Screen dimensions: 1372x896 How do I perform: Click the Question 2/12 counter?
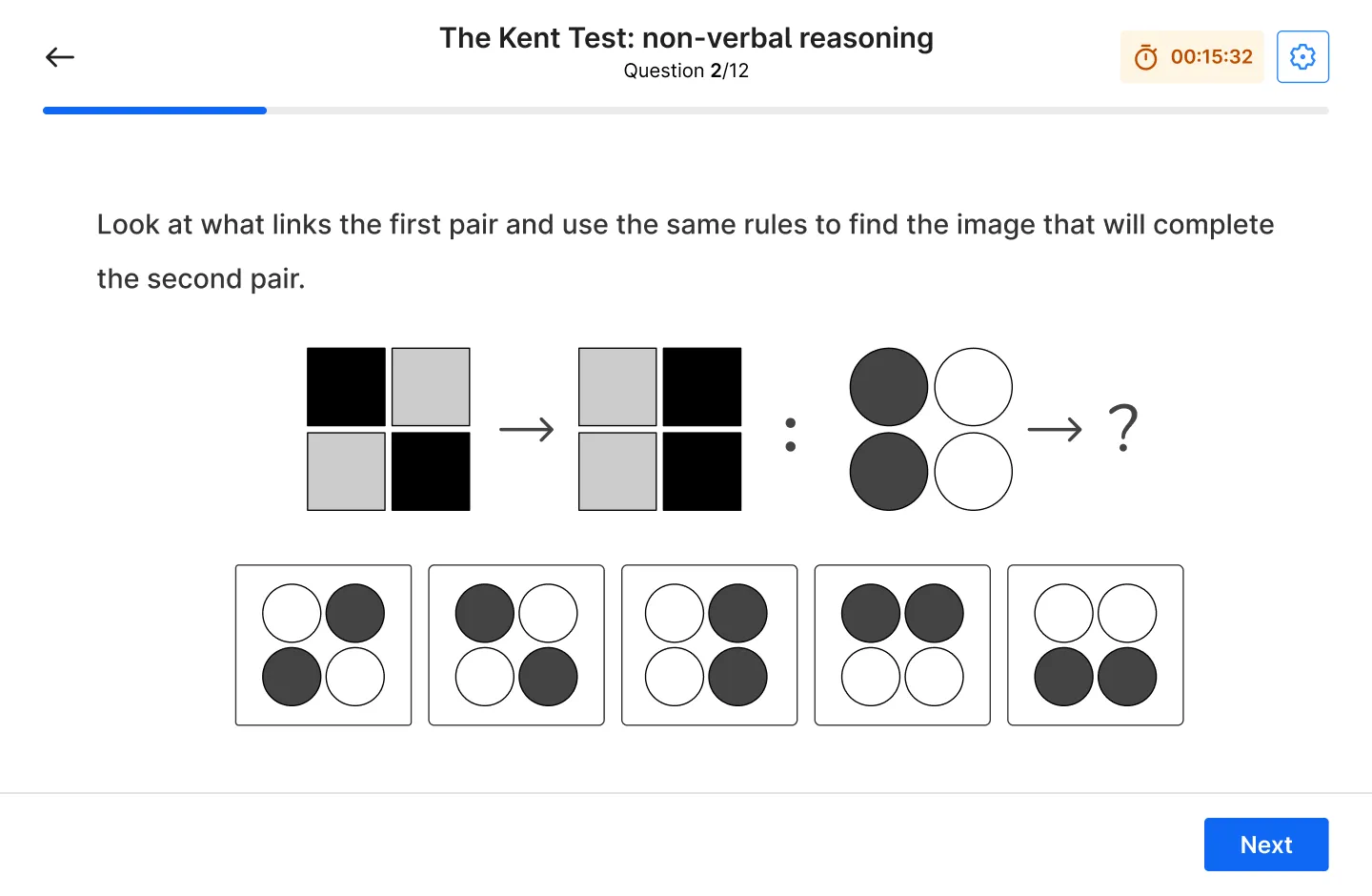point(686,71)
